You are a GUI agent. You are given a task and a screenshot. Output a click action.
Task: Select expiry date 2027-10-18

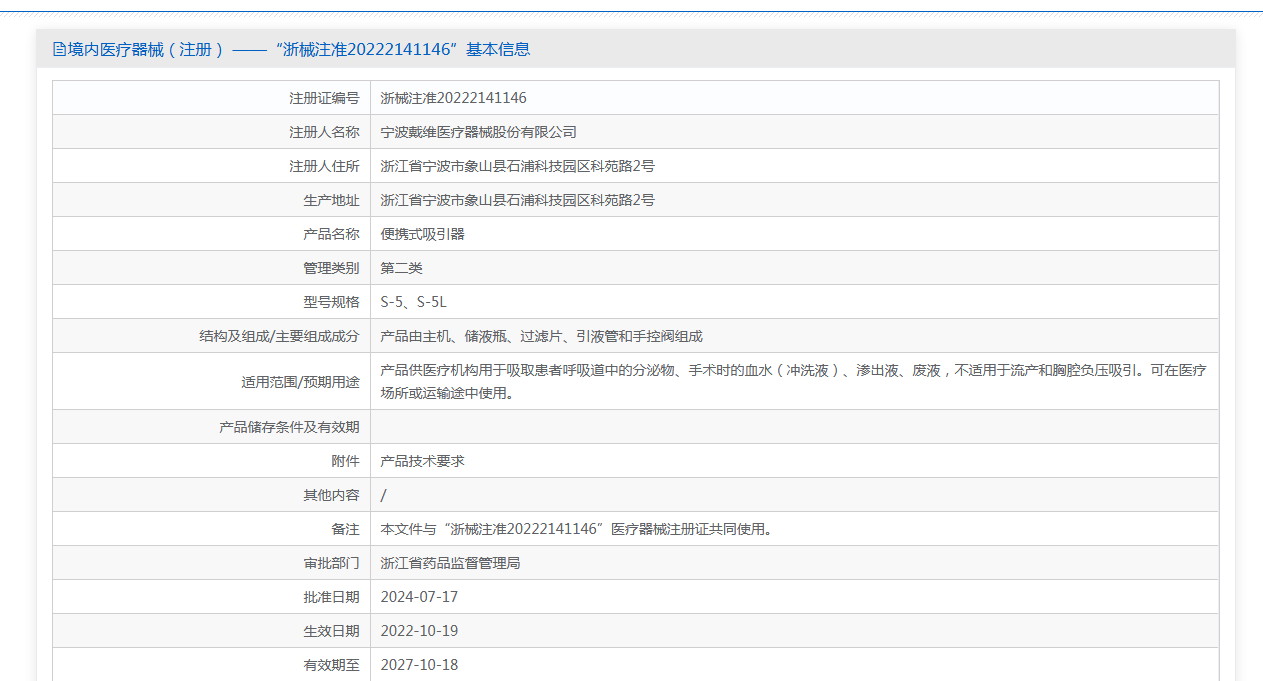click(x=420, y=665)
